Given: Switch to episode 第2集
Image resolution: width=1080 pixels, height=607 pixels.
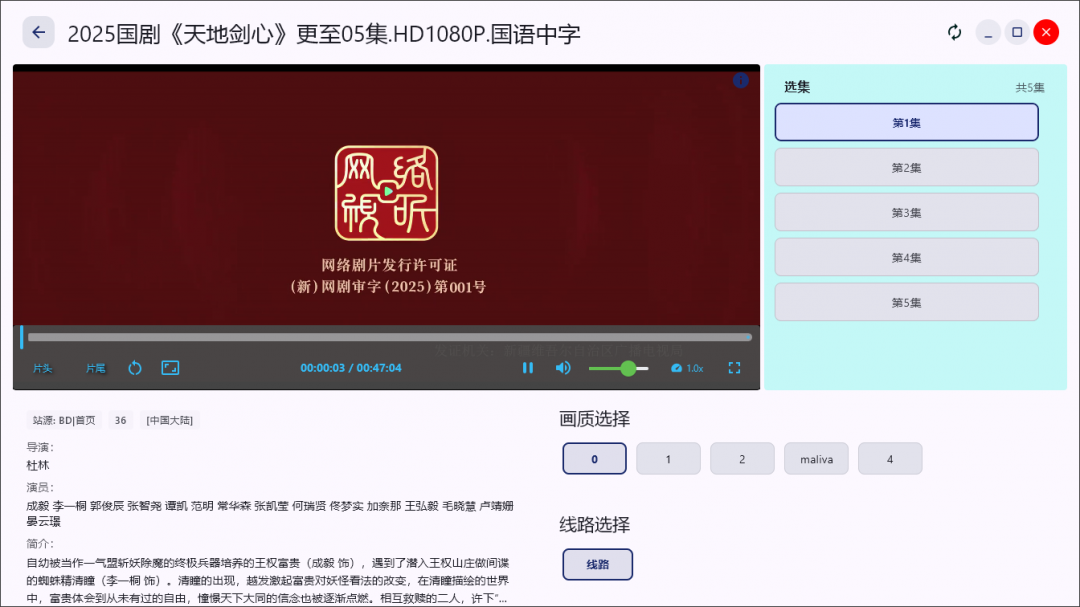Looking at the screenshot, I should click(906, 166).
